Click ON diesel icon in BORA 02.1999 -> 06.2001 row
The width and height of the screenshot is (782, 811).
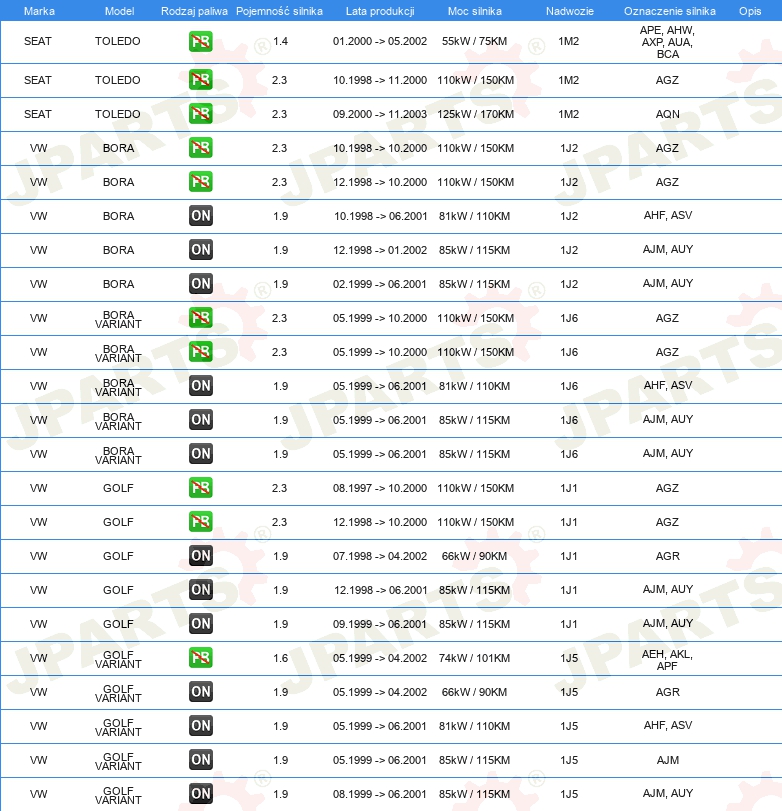[201, 284]
